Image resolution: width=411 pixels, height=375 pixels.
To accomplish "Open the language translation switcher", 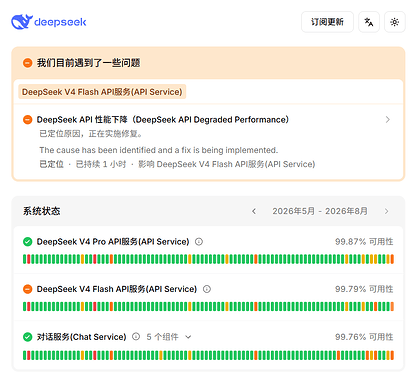I will [x=369, y=22].
